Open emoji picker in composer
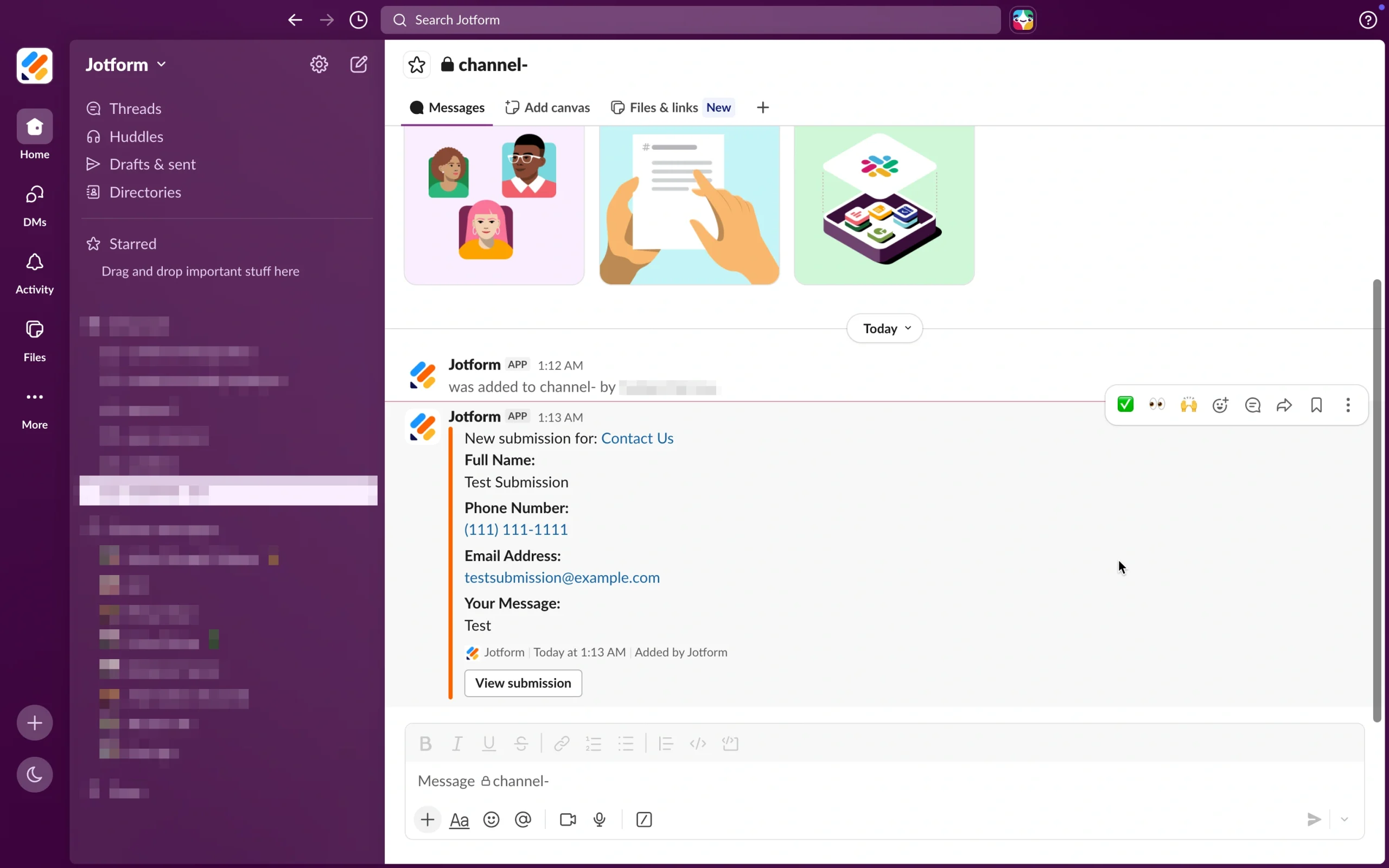This screenshot has height=868, width=1389. click(492, 819)
